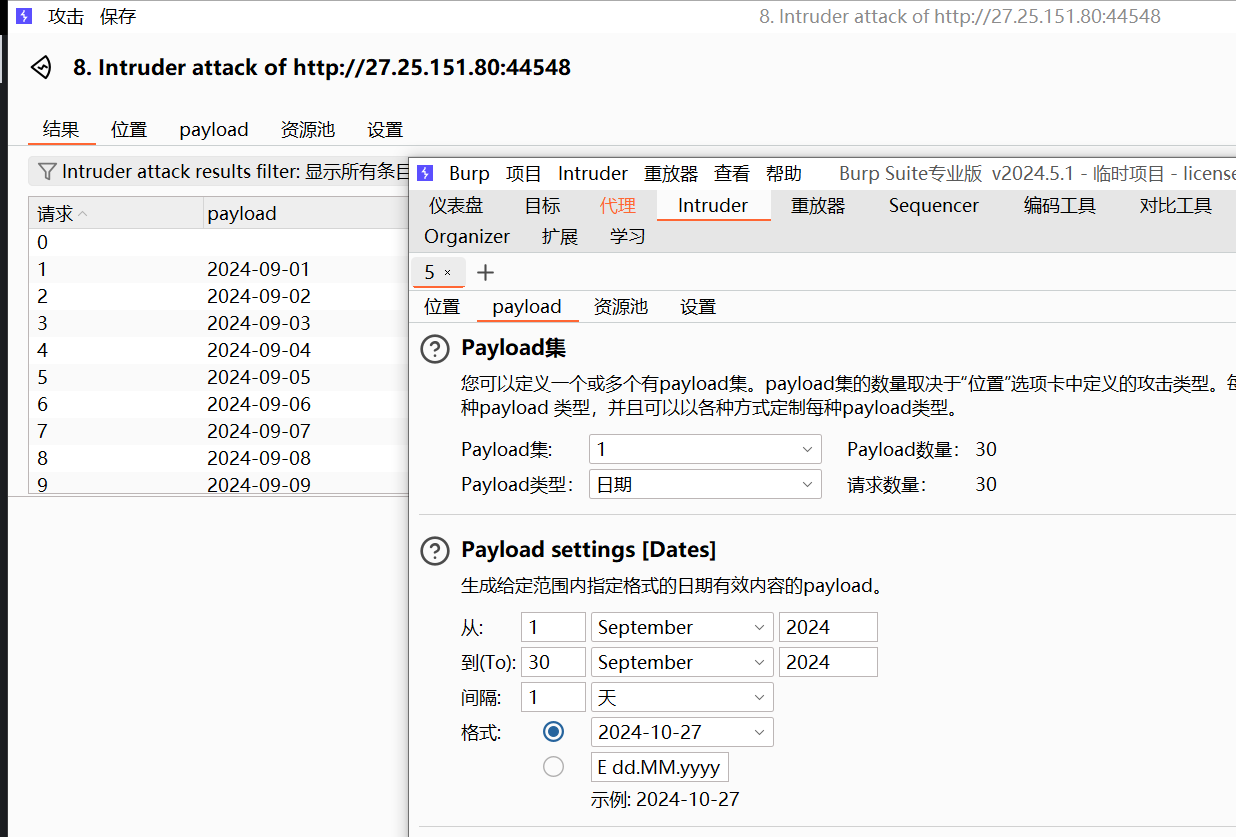This screenshot has width=1236, height=837.
Task: Switch to the 重放器 main tab
Action: (x=817, y=206)
